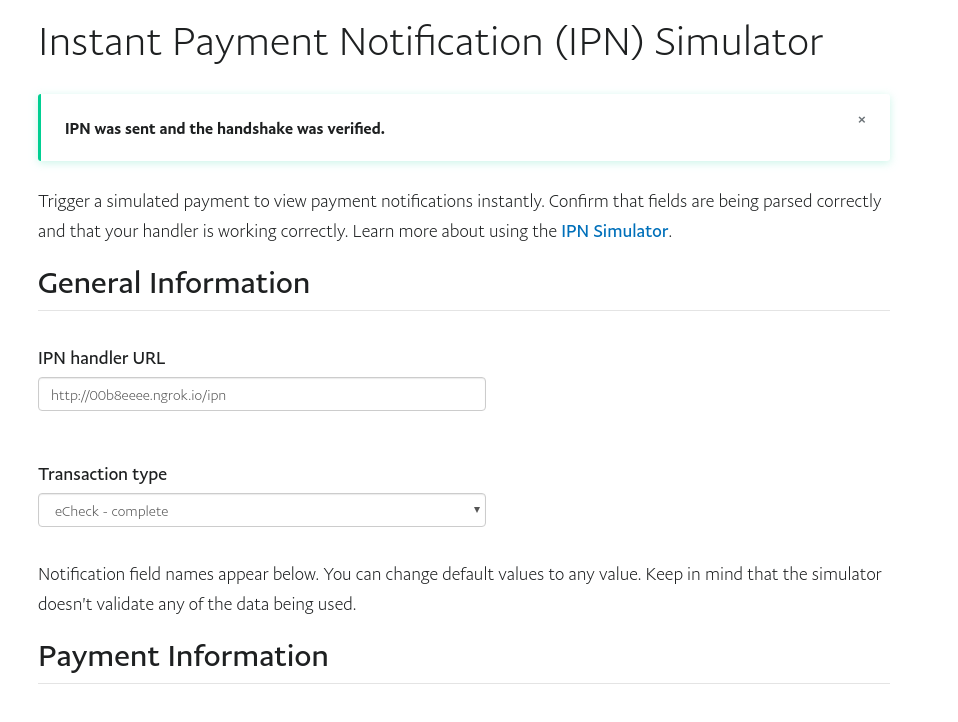Click the 'doesn't validate any of the data' line

197,604
